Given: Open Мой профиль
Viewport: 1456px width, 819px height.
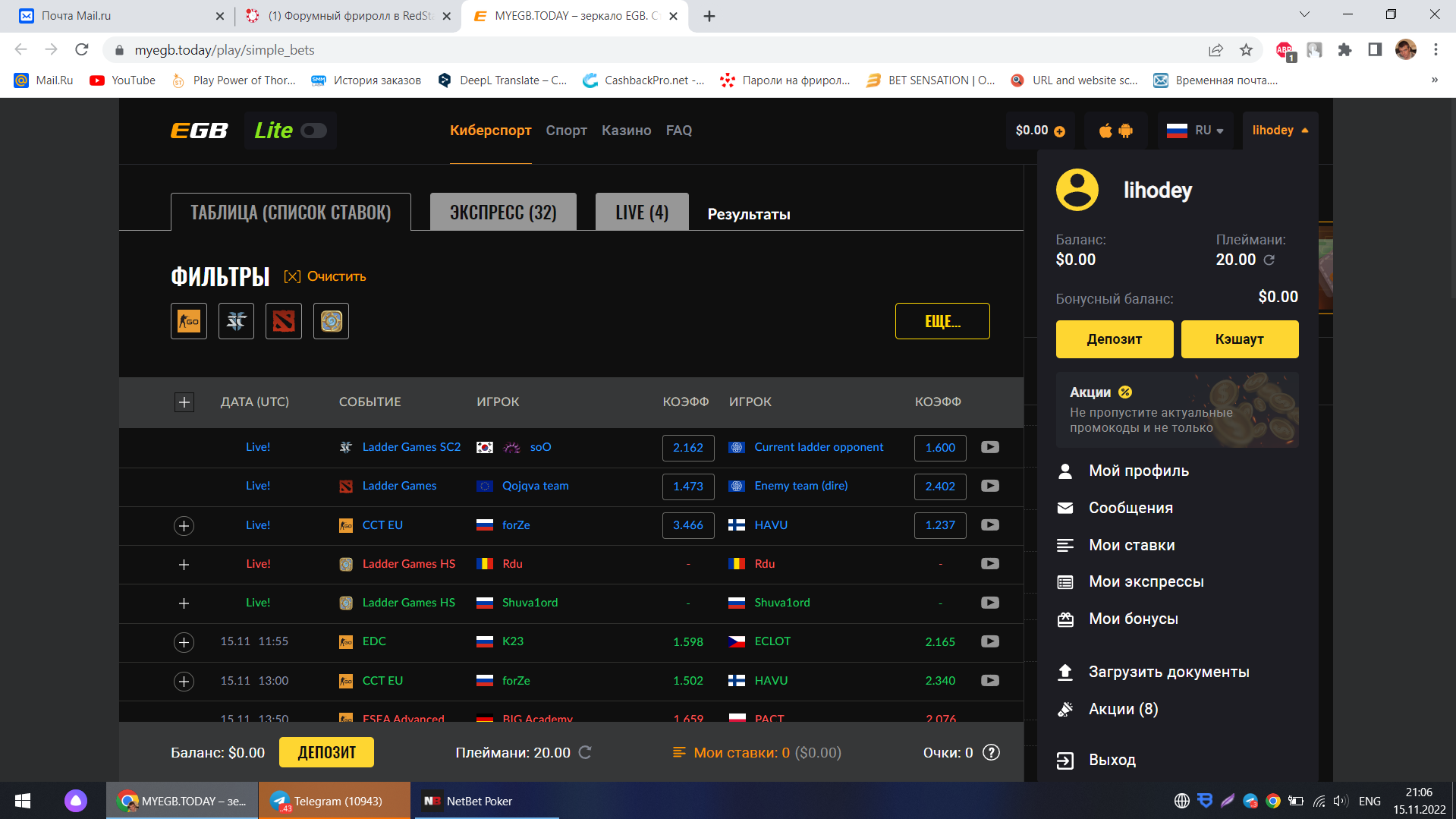Looking at the screenshot, I should (x=1139, y=471).
